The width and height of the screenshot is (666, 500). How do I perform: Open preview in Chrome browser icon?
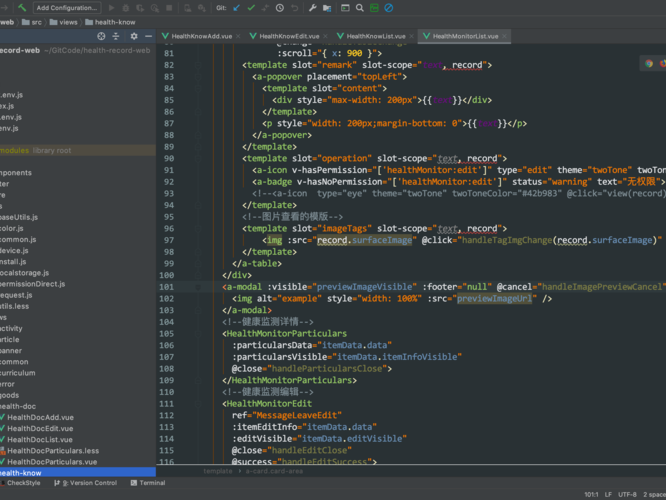click(x=649, y=63)
